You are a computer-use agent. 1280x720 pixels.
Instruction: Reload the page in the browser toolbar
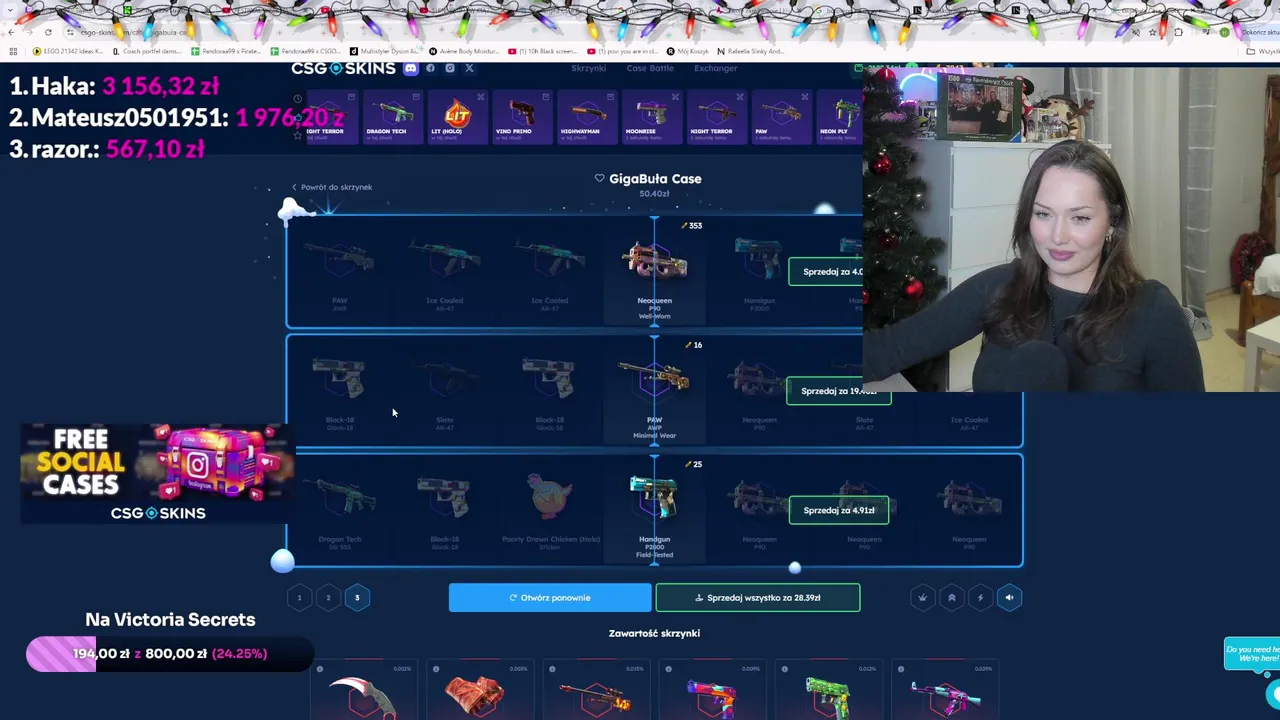(x=48, y=32)
